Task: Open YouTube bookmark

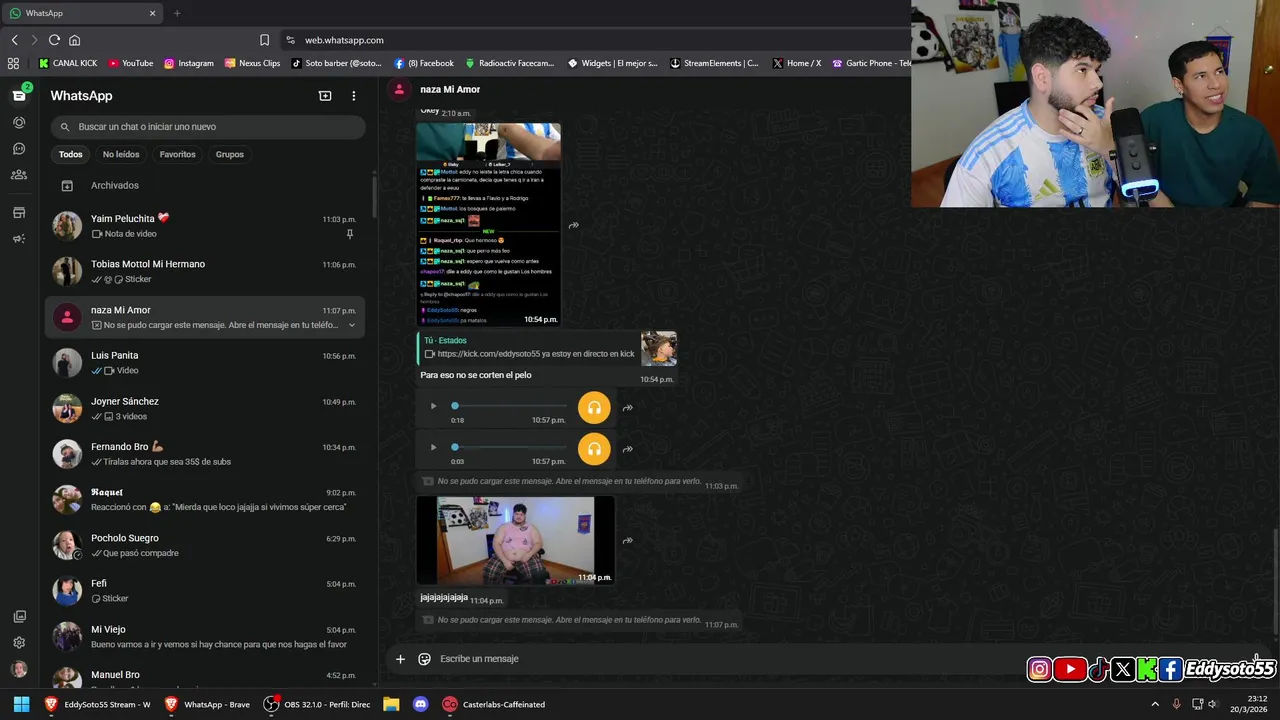Action: (131, 63)
